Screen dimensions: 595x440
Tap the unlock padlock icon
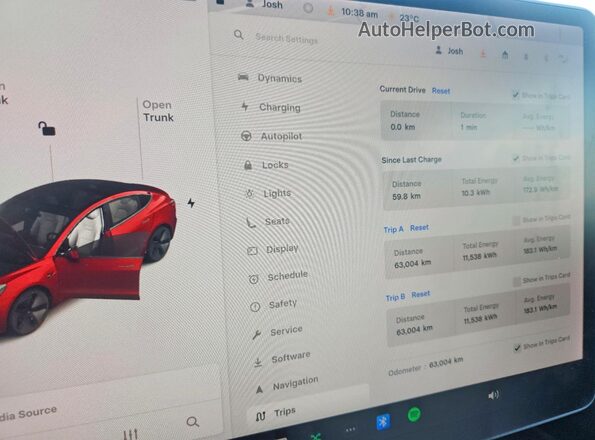47,129
